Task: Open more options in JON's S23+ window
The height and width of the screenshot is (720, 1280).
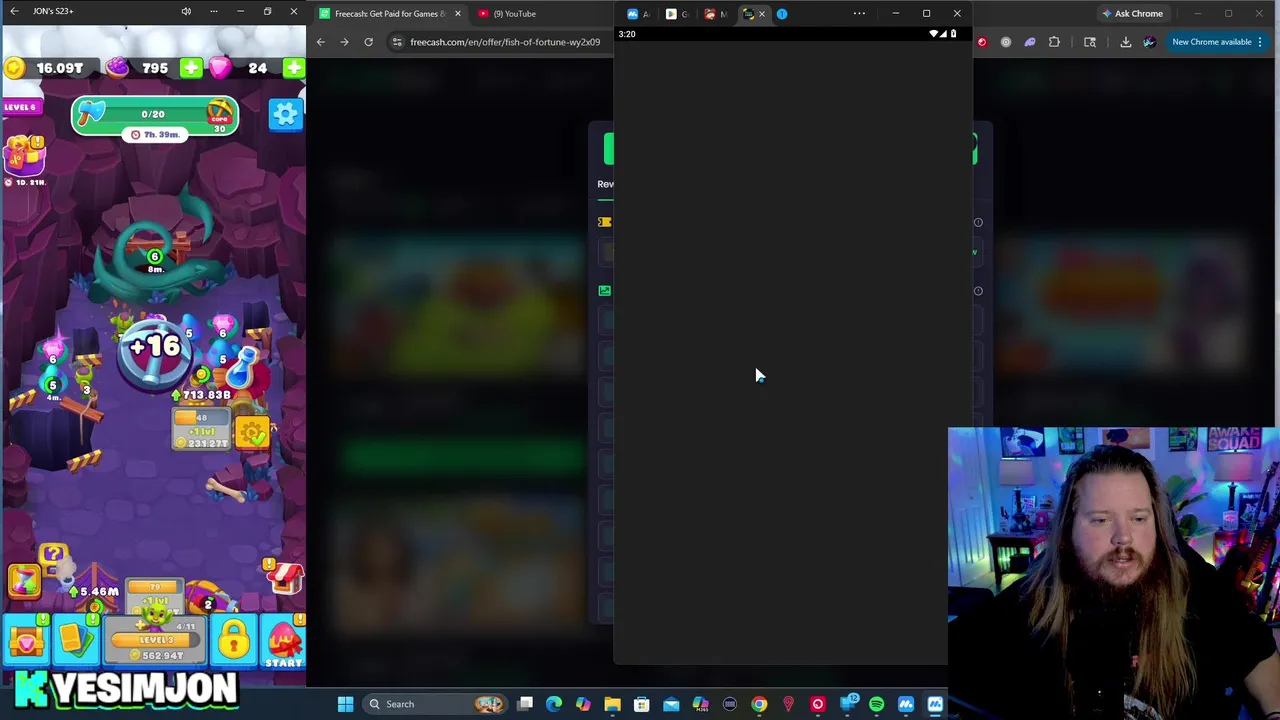Action: click(213, 11)
